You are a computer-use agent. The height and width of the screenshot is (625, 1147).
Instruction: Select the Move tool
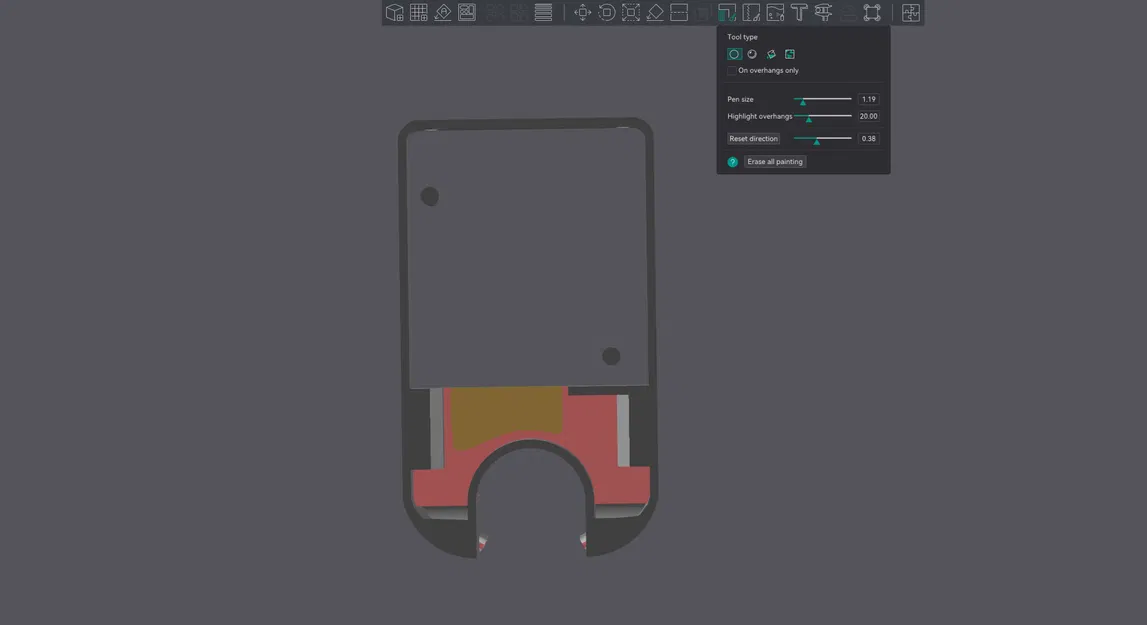[582, 12]
